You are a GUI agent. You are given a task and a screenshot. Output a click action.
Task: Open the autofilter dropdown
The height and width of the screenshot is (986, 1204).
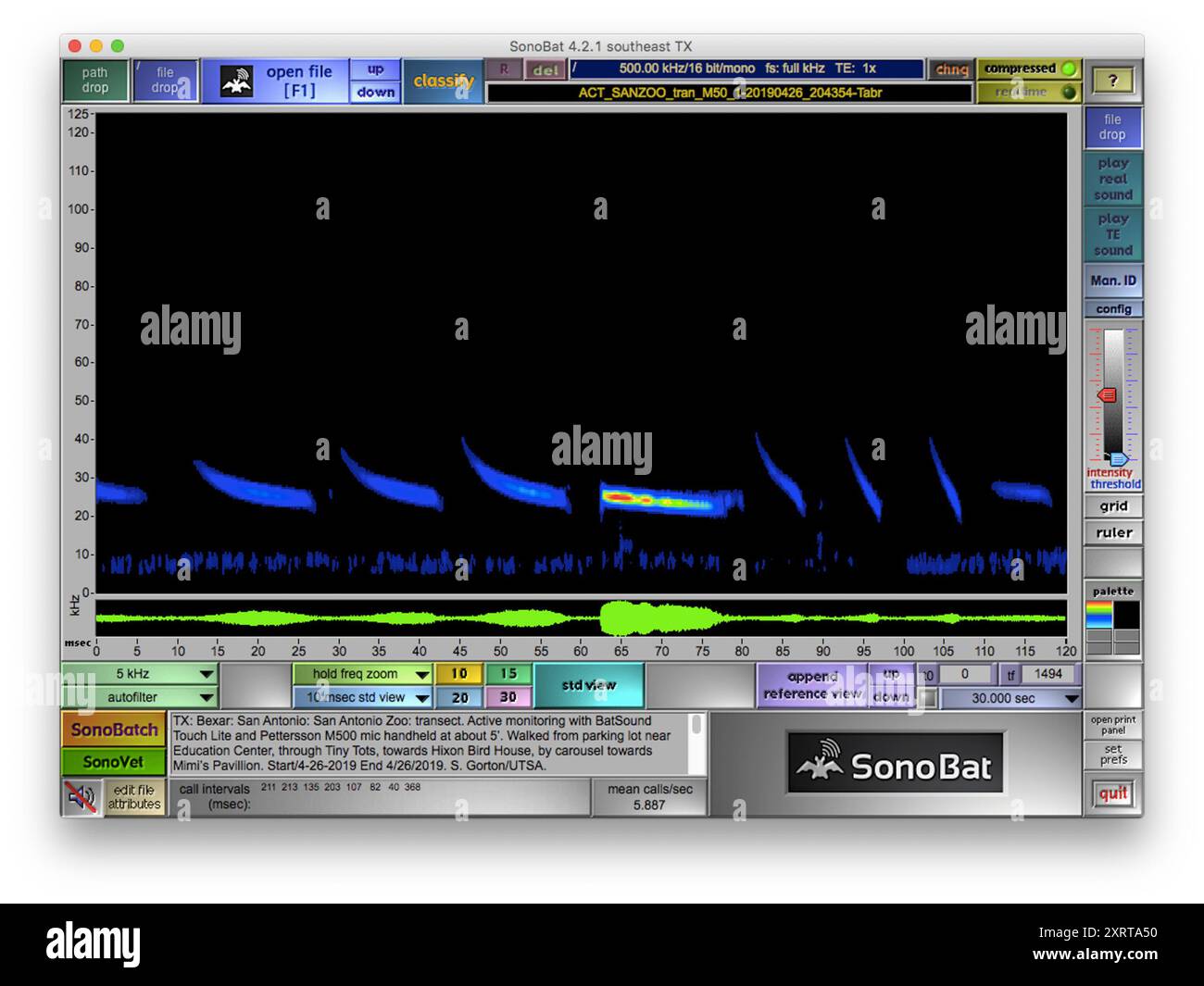coord(140,697)
